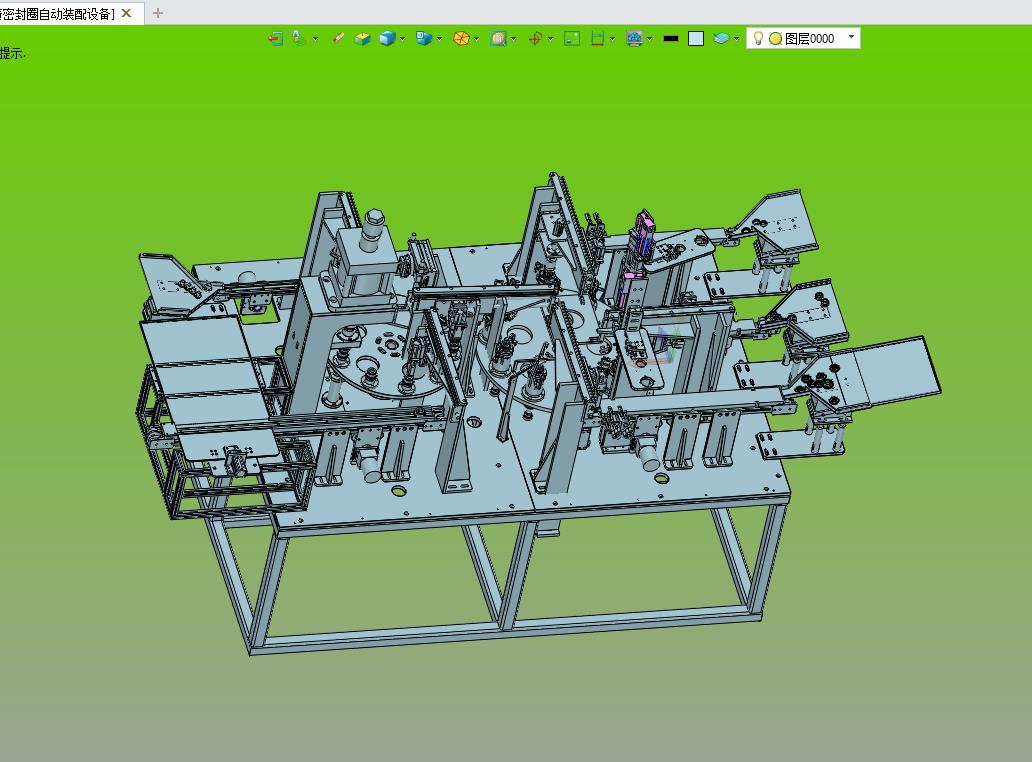This screenshot has width=1032, height=762.
Task: Close the 密封圈自动装配设备 document tab
Action: [126, 13]
